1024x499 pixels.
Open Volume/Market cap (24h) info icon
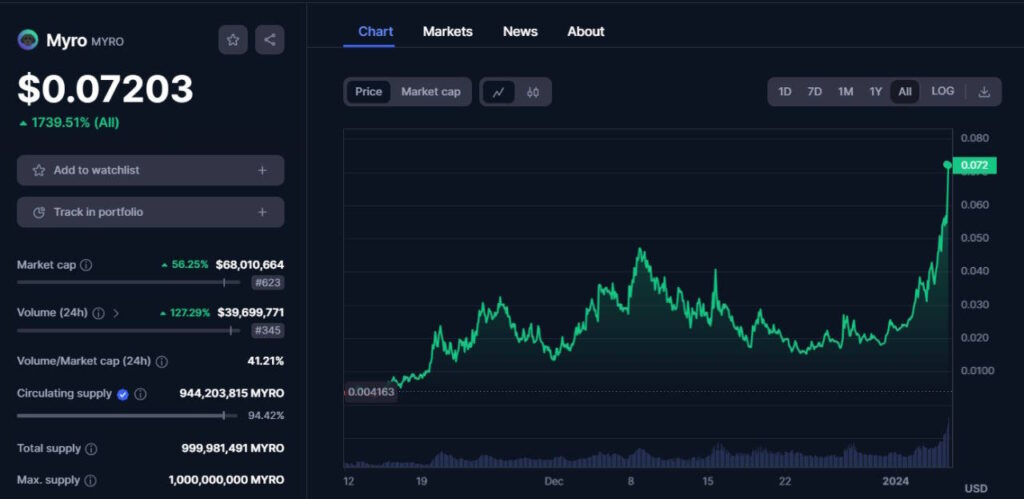click(x=161, y=361)
